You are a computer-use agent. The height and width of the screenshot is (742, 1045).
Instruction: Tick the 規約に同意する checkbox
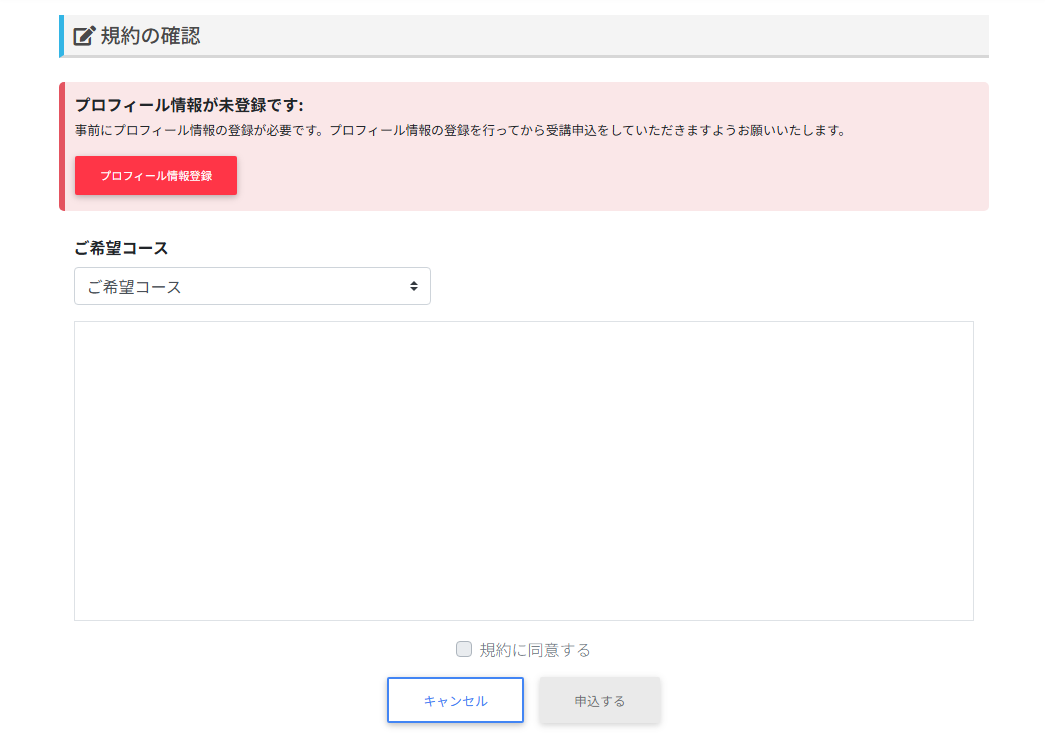tap(464, 649)
